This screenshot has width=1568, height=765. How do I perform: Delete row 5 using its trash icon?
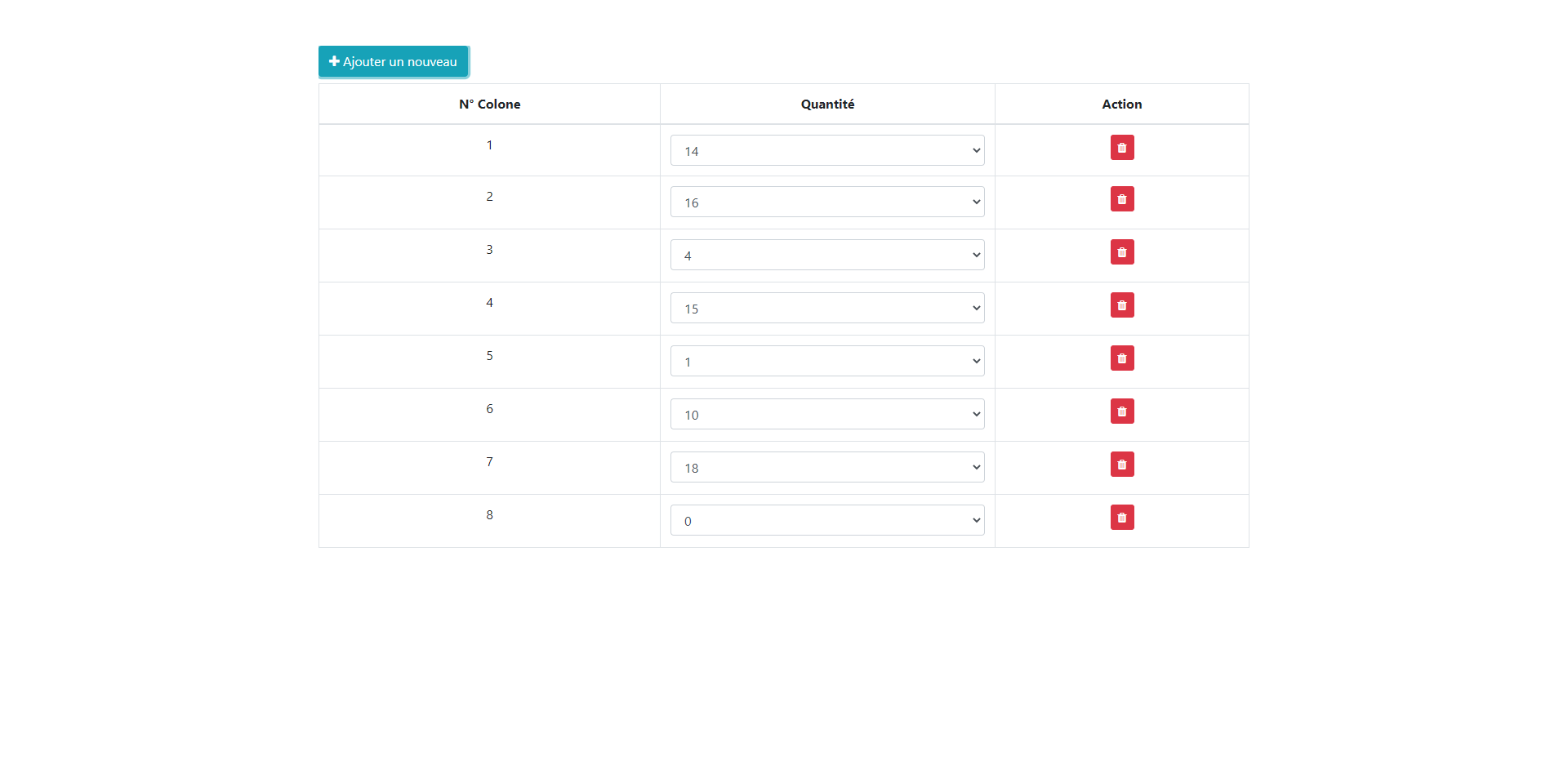tap(1122, 358)
